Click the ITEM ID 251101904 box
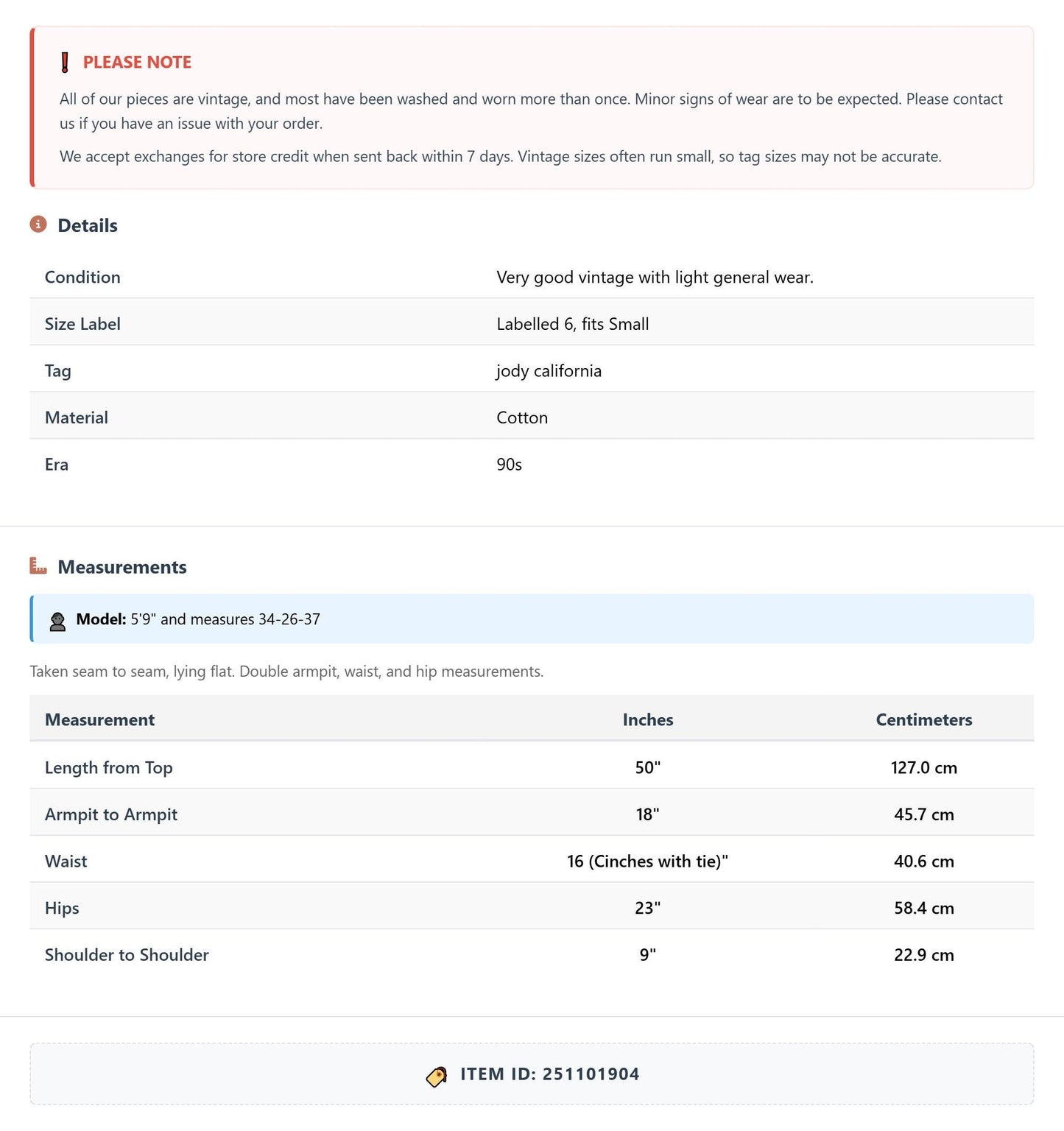 [x=532, y=1074]
